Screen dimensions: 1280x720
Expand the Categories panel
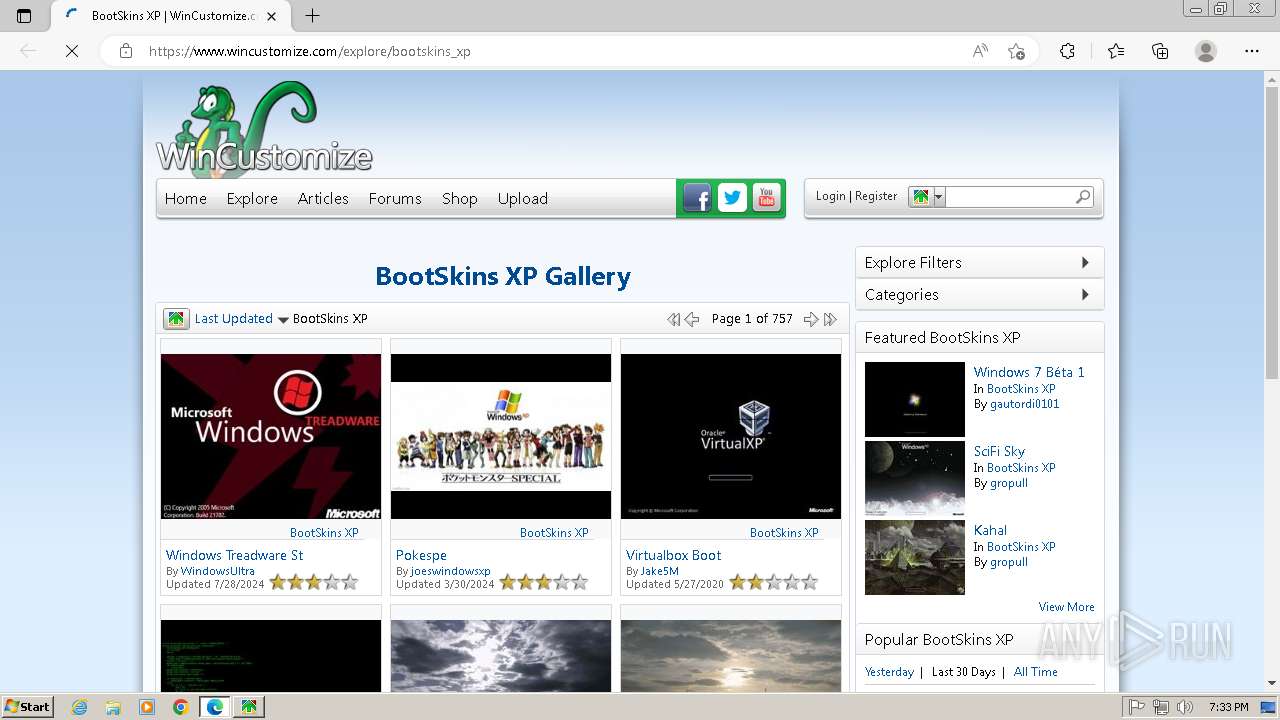coord(980,294)
